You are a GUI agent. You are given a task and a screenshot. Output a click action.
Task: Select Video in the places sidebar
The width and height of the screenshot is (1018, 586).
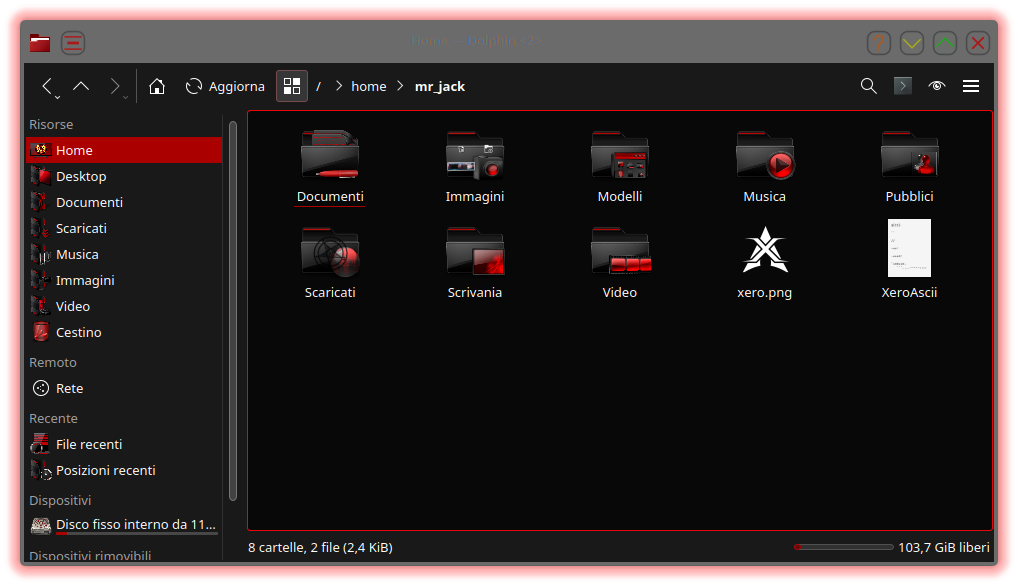pos(124,306)
